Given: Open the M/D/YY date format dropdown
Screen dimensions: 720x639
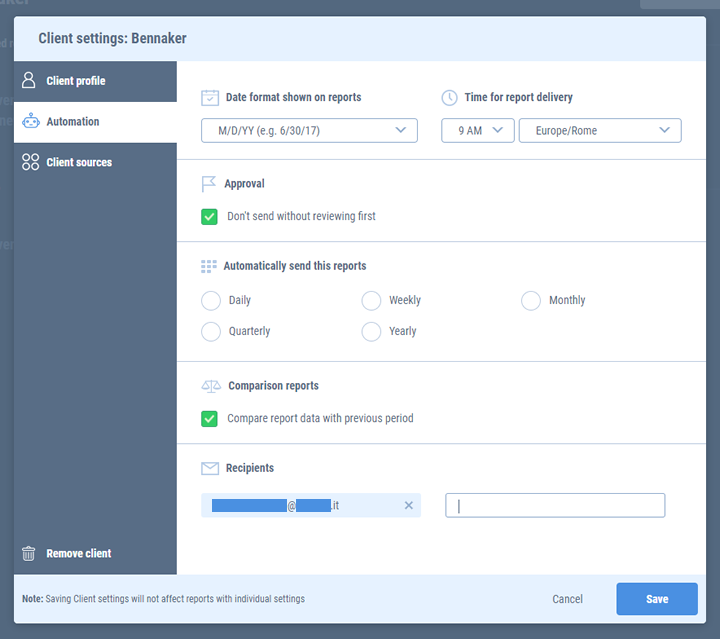Looking at the screenshot, I should tap(309, 130).
